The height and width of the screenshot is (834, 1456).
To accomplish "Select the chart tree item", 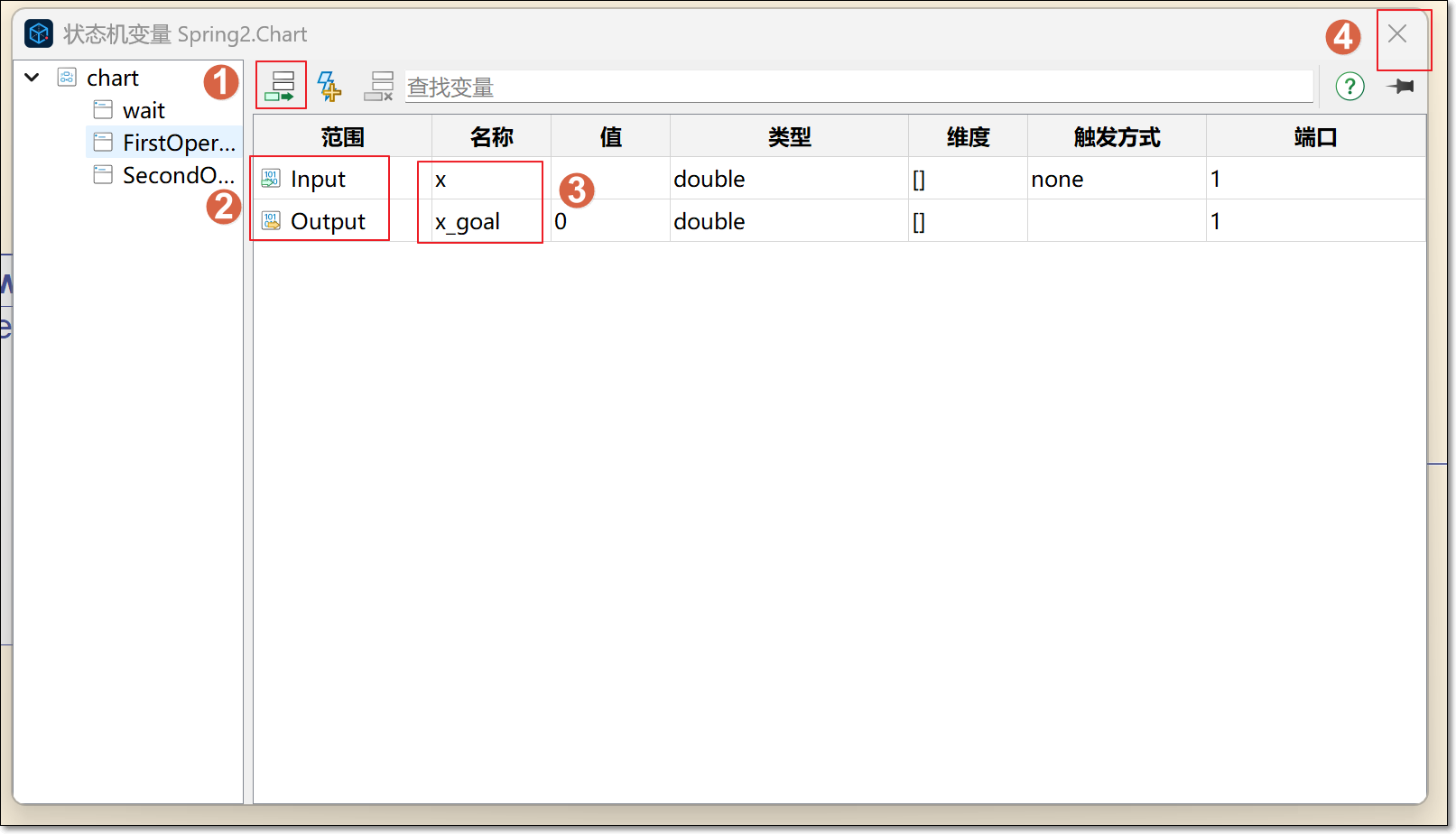I will (113, 78).
